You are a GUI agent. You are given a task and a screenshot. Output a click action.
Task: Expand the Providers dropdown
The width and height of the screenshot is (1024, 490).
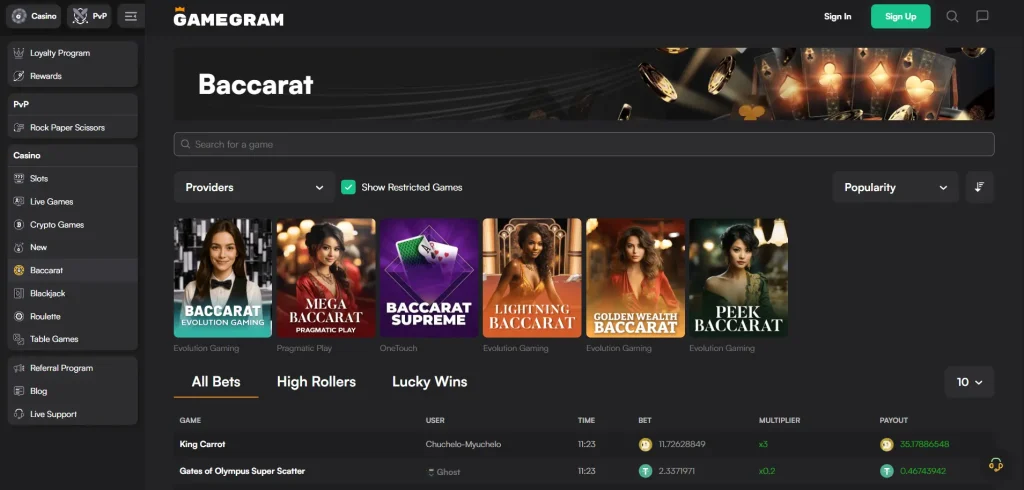[x=255, y=187]
